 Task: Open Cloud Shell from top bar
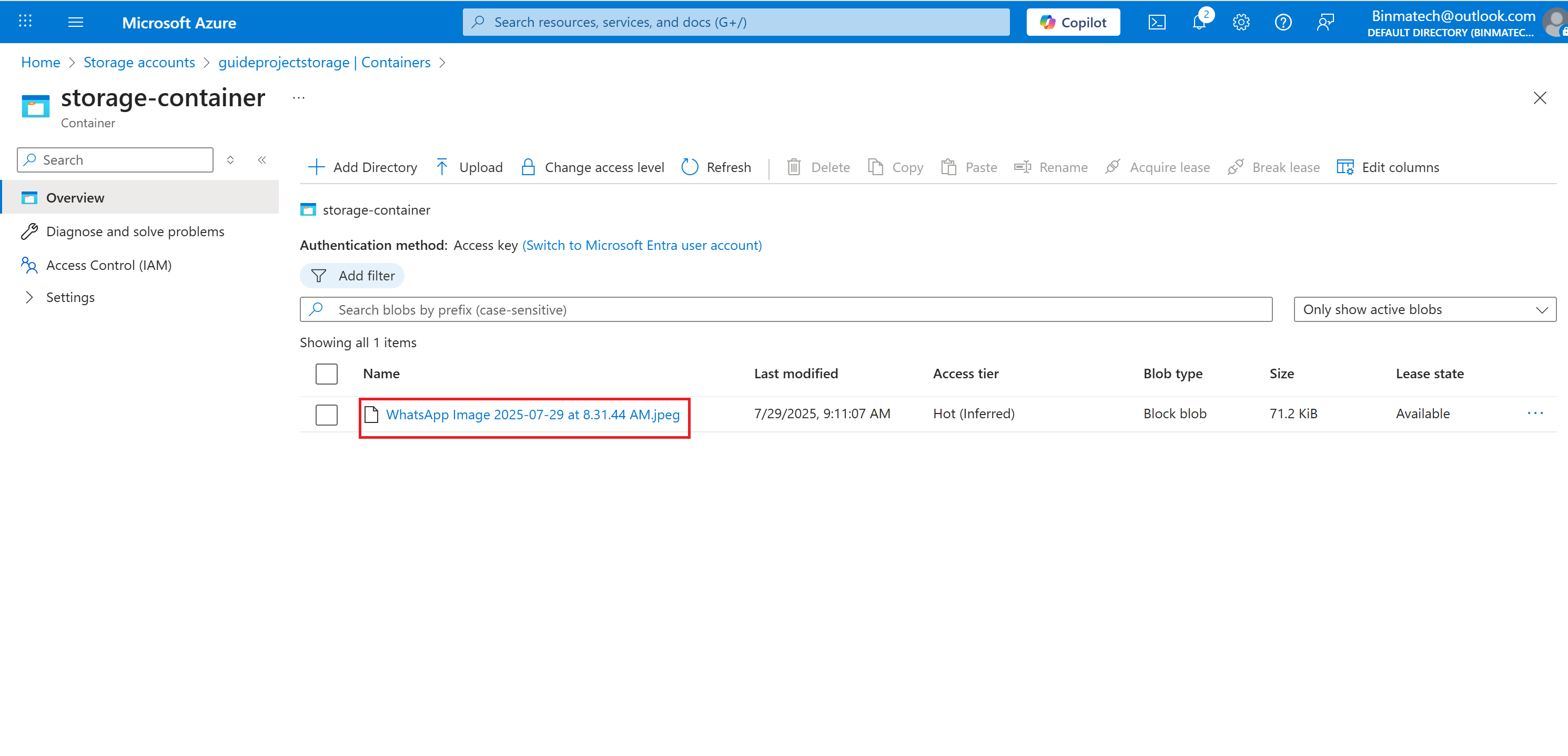[1157, 23]
